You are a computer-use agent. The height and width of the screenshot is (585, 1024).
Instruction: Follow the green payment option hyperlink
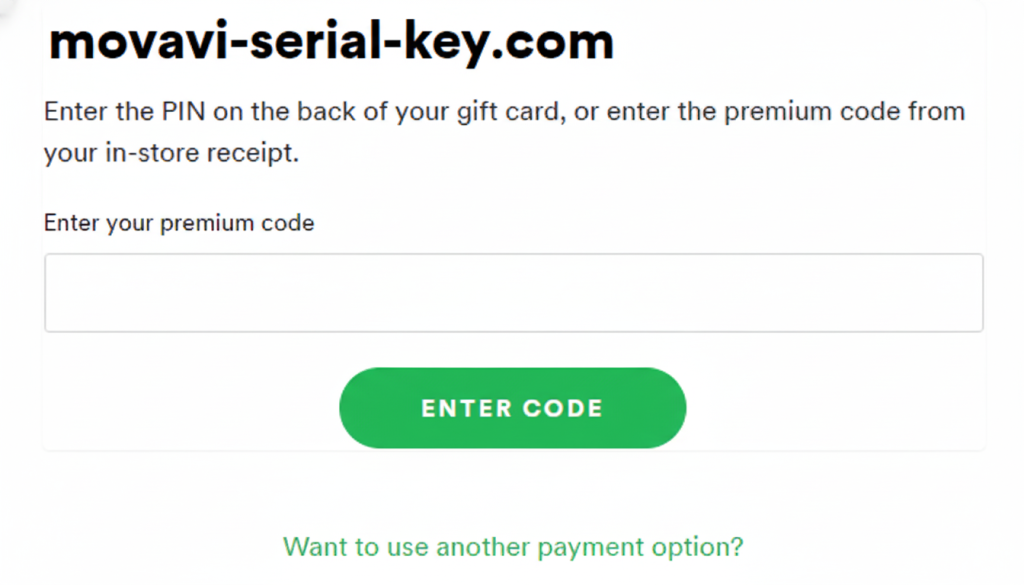tap(512, 547)
